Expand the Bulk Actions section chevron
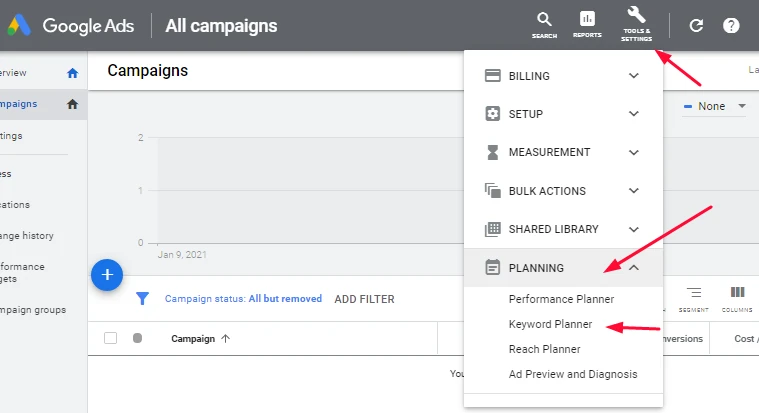This screenshot has width=759, height=413. [634, 191]
